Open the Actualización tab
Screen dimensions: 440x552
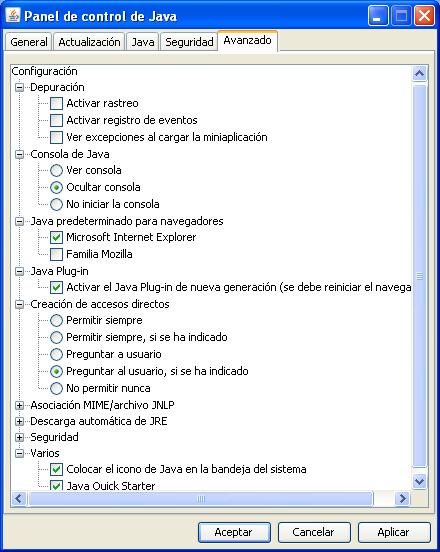point(89,42)
